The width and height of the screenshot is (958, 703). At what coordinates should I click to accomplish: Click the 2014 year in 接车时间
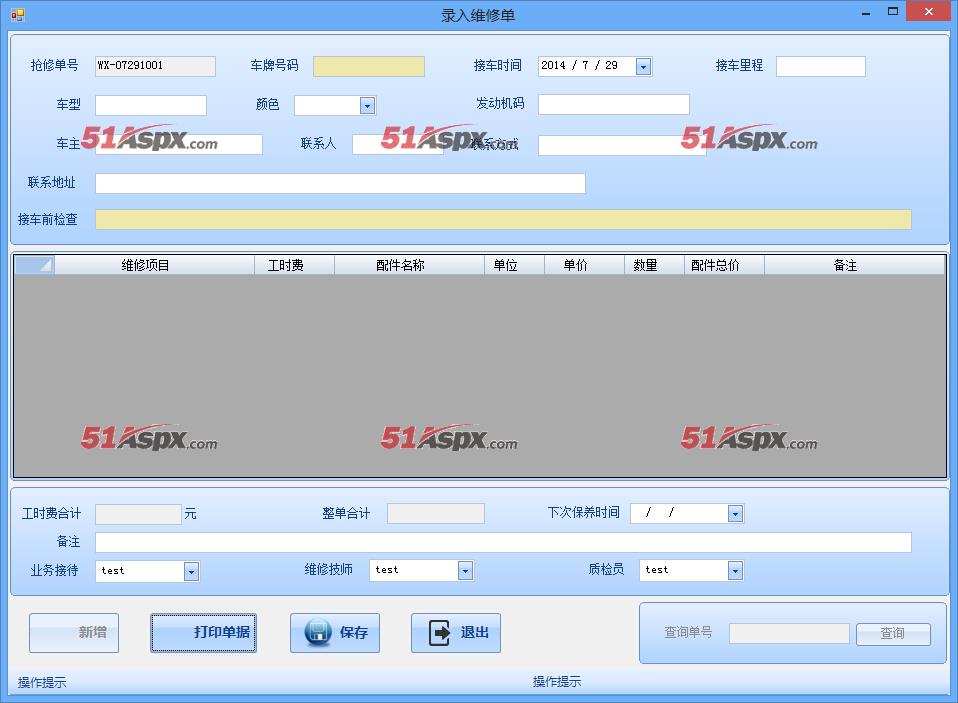tap(553, 65)
